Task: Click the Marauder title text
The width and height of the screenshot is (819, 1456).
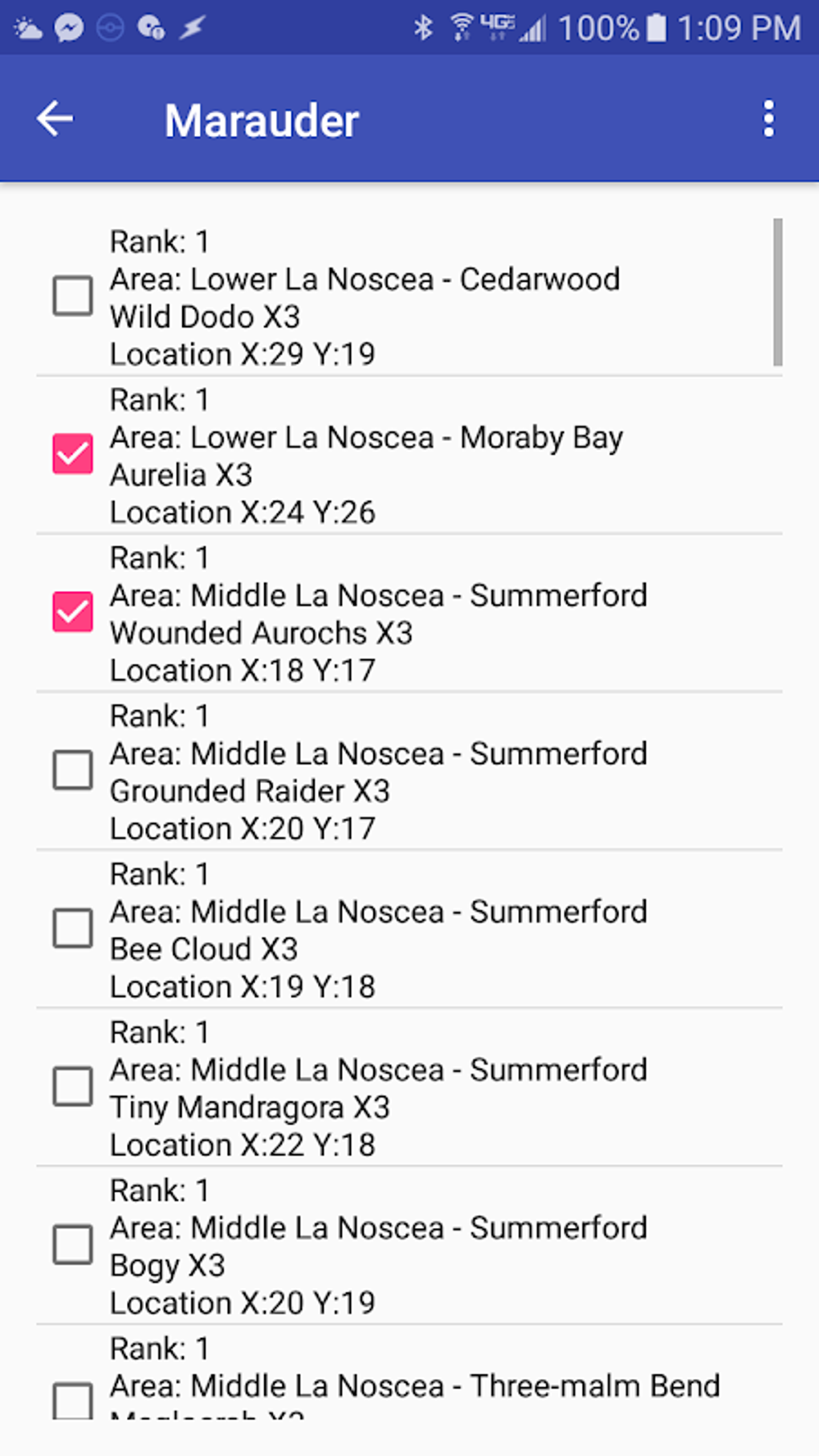Action: coord(261,120)
